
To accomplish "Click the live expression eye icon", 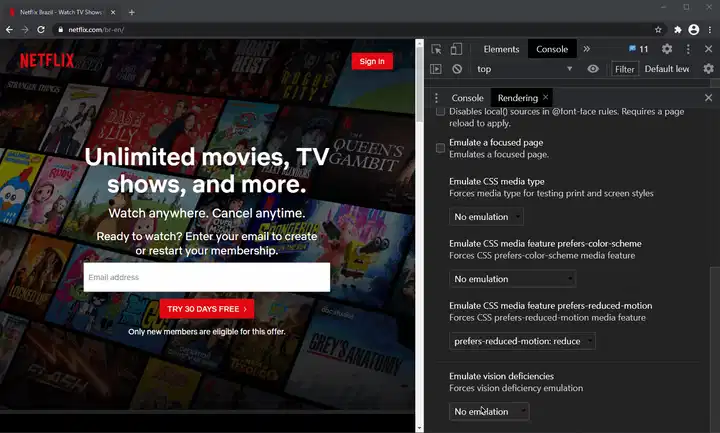I will pos(593,69).
